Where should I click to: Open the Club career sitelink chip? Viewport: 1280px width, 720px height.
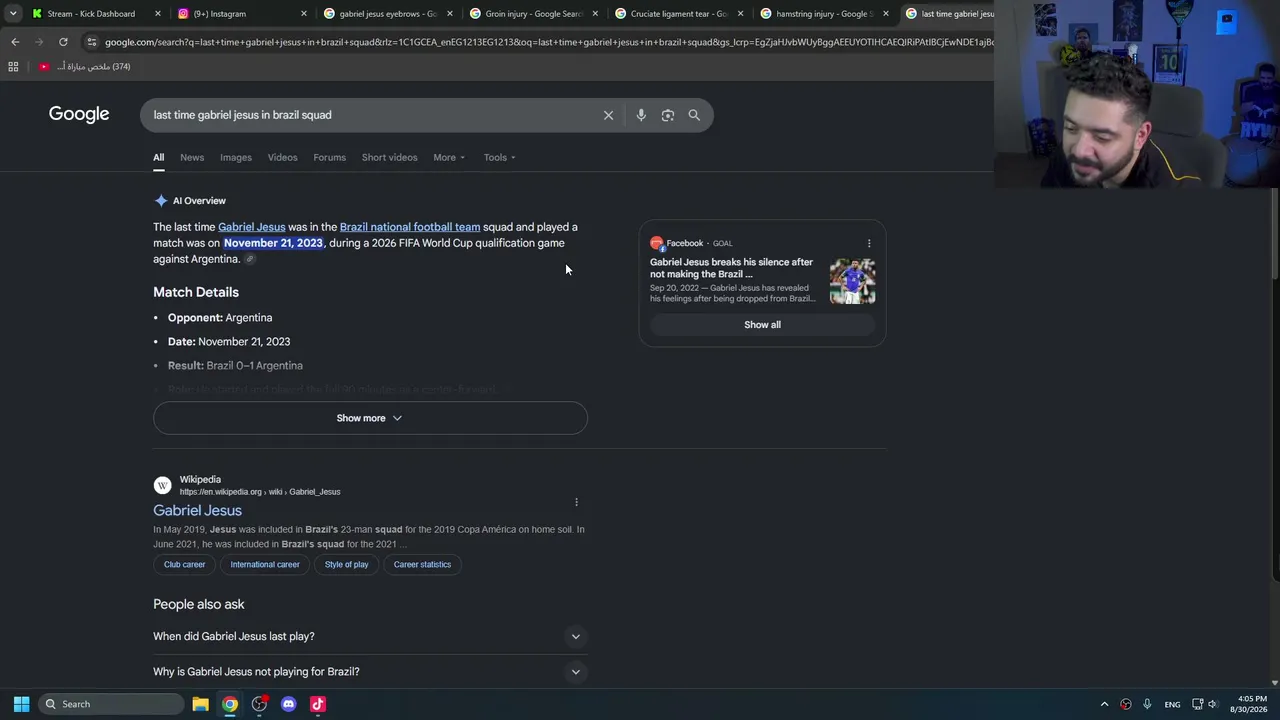(x=184, y=565)
